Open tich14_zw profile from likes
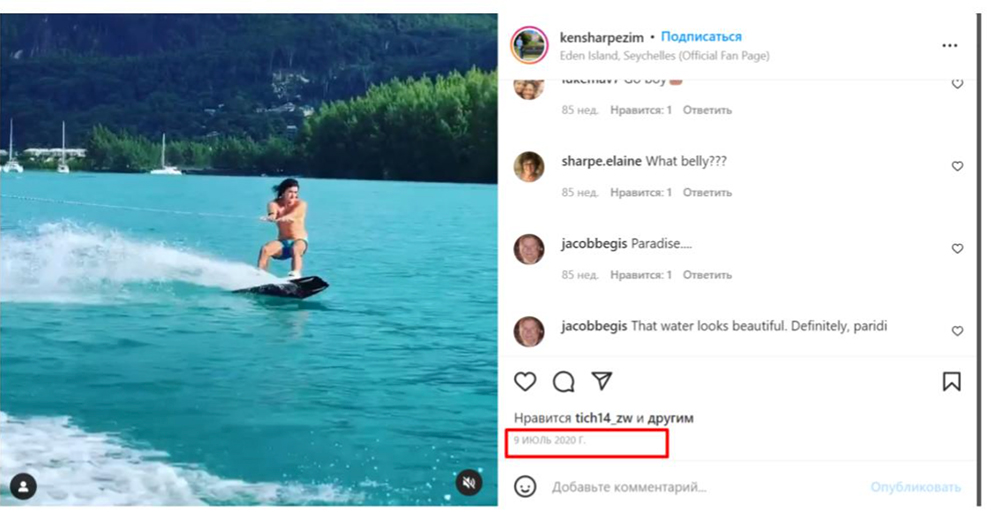The height and width of the screenshot is (525, 1000). click(604, 418)
